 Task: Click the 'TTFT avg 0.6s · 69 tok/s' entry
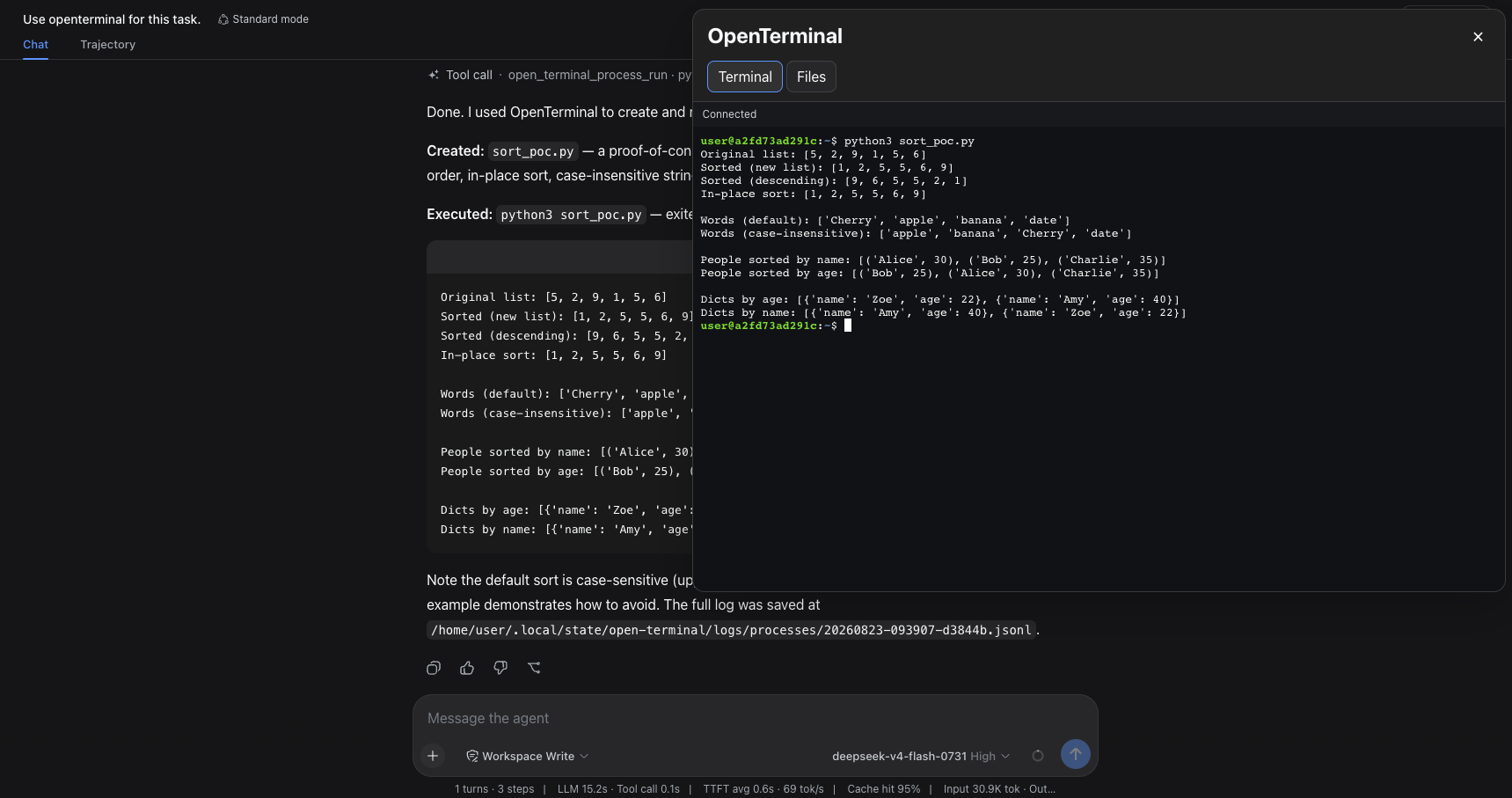[763, 789]
